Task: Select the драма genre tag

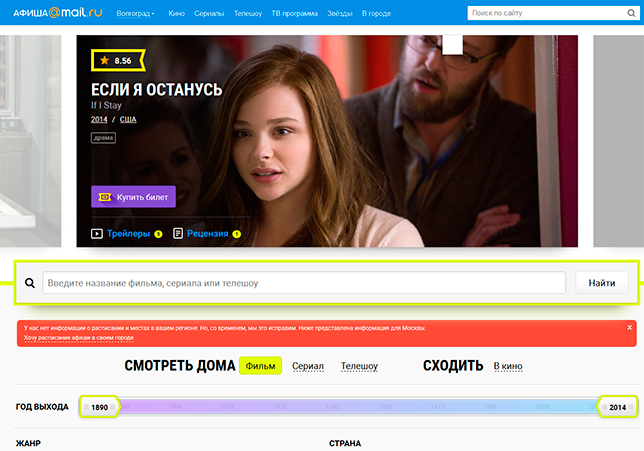Action: click(103, 138)
